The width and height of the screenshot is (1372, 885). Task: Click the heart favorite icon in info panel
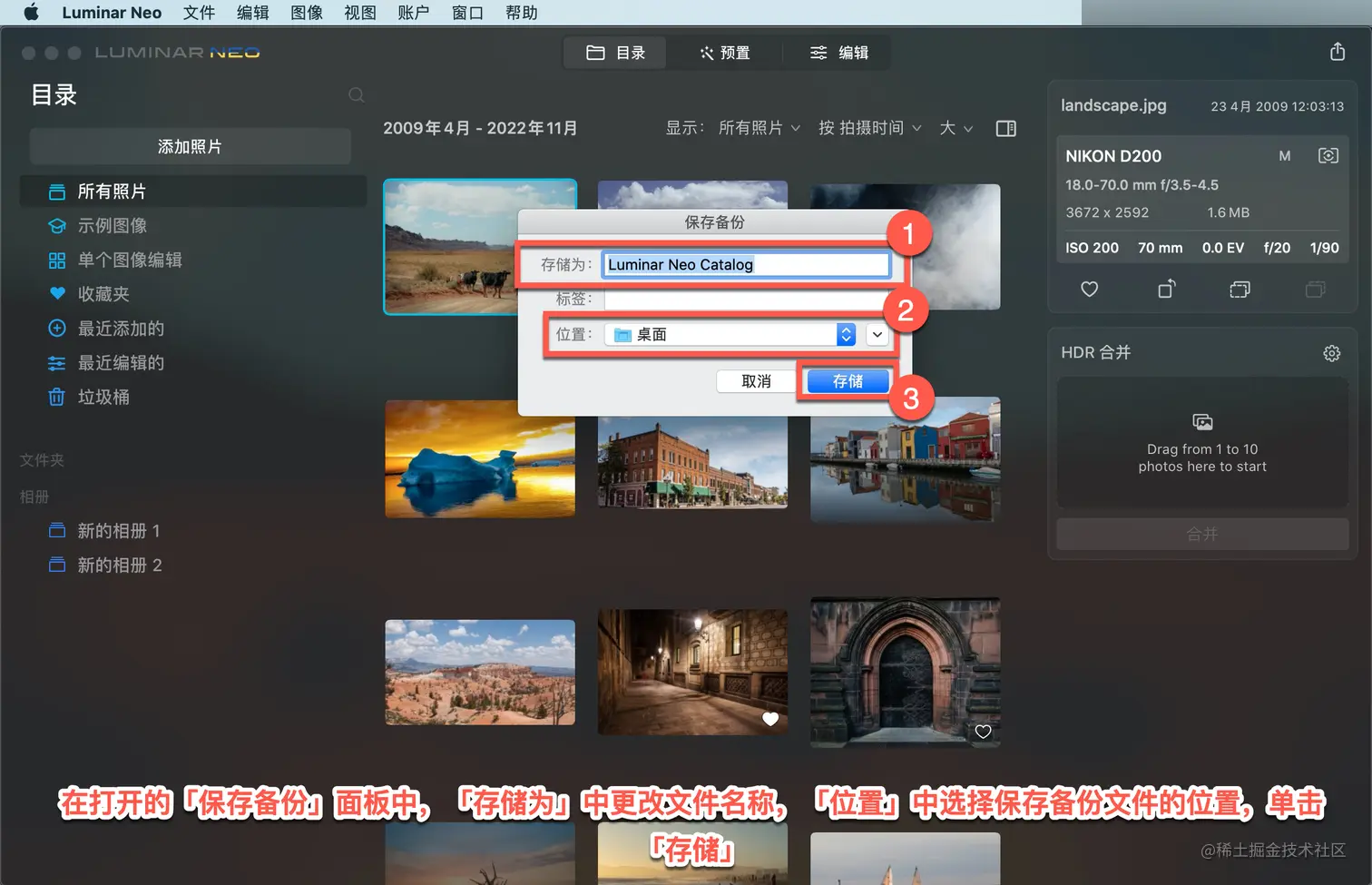[1090, 290]
